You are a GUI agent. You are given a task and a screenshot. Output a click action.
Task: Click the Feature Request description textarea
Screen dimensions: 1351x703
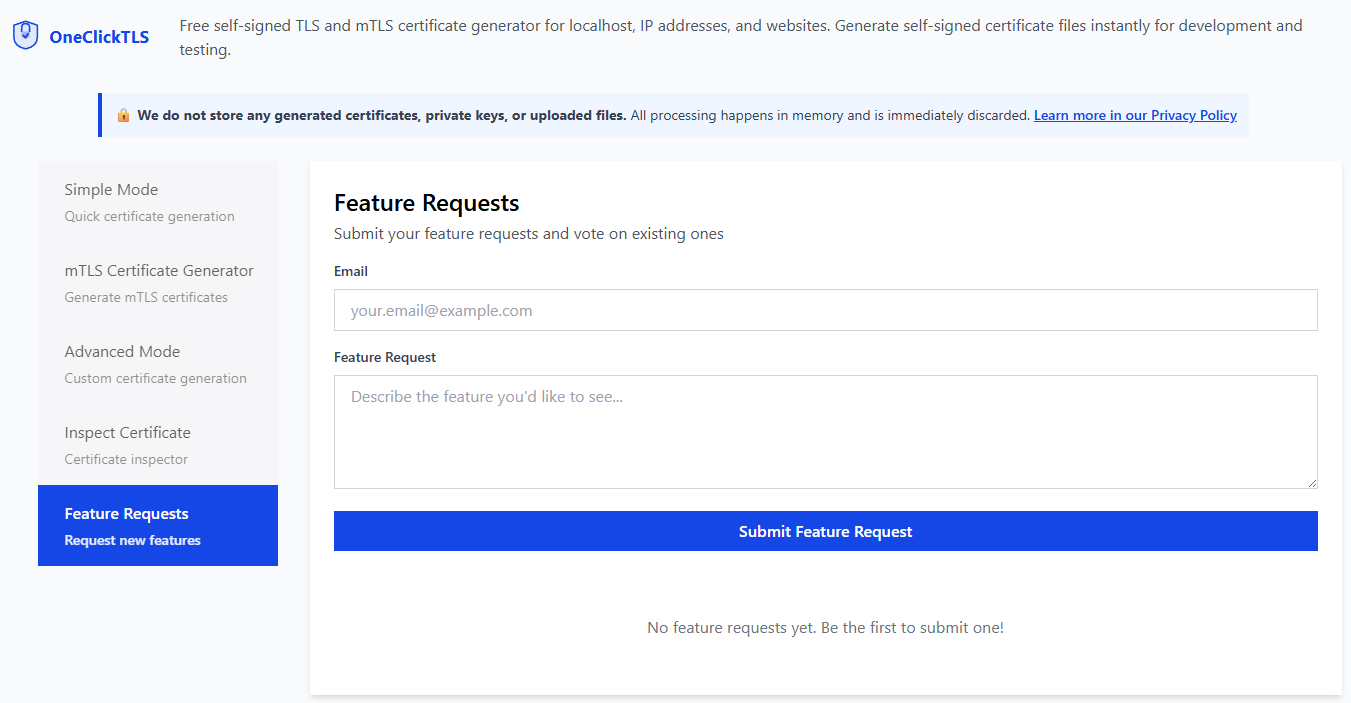click(x=825, y=430)
